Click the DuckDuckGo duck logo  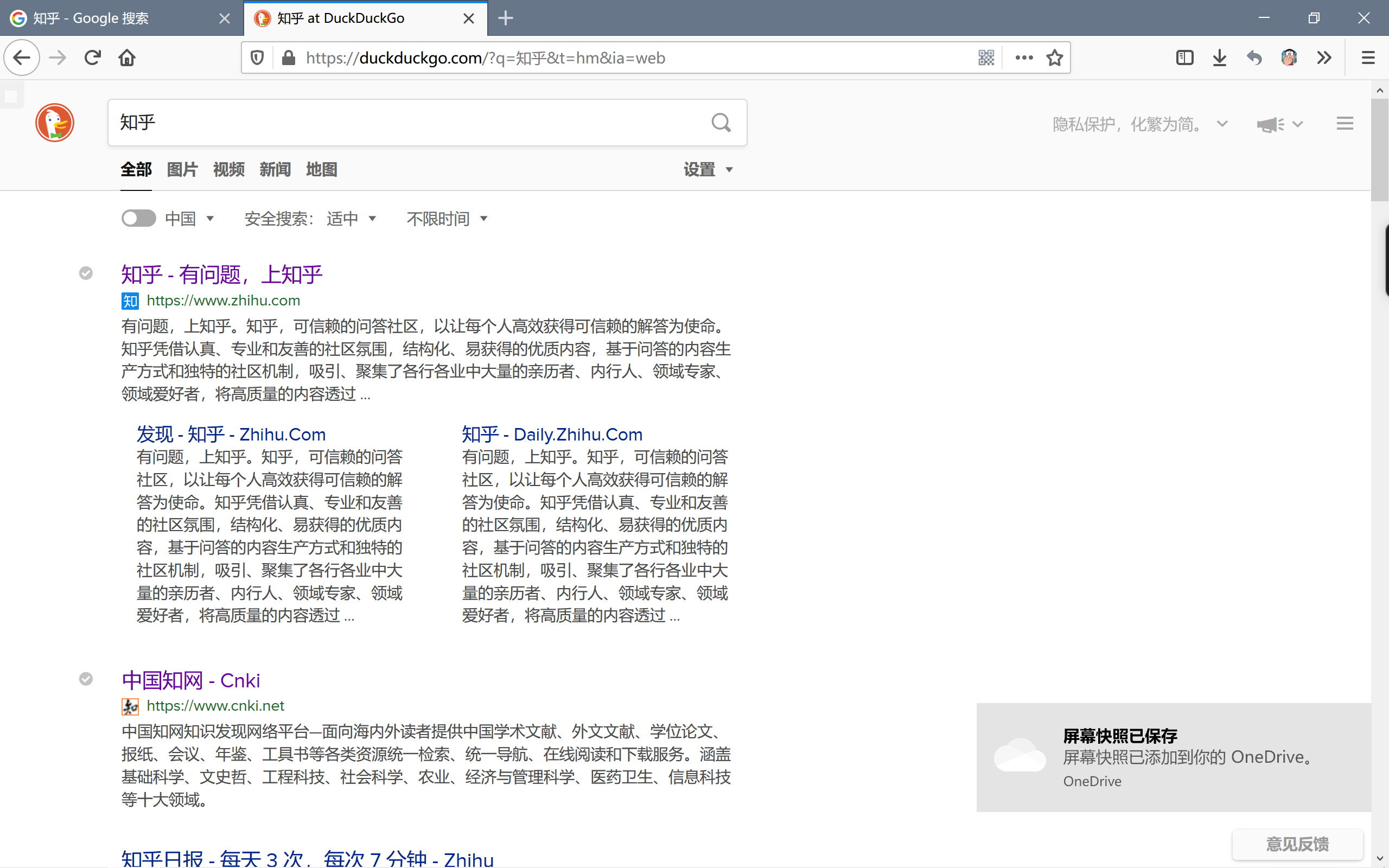pos(54,122)
